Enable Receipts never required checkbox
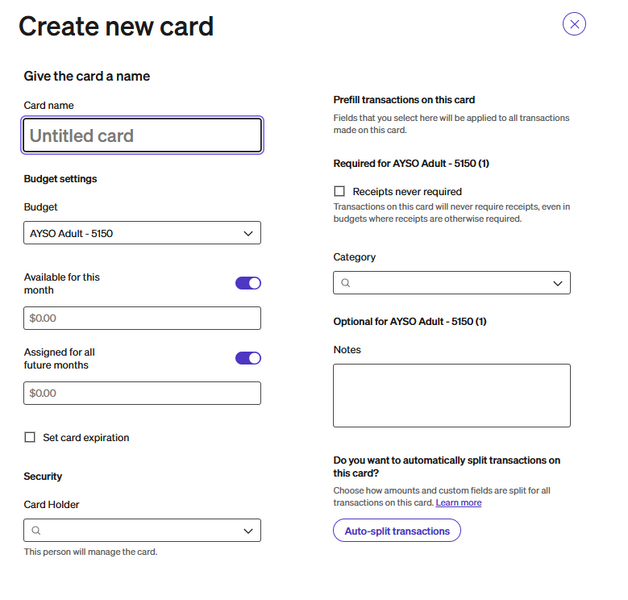The width and height of the screenshot is (628, 600). point(340,191)
